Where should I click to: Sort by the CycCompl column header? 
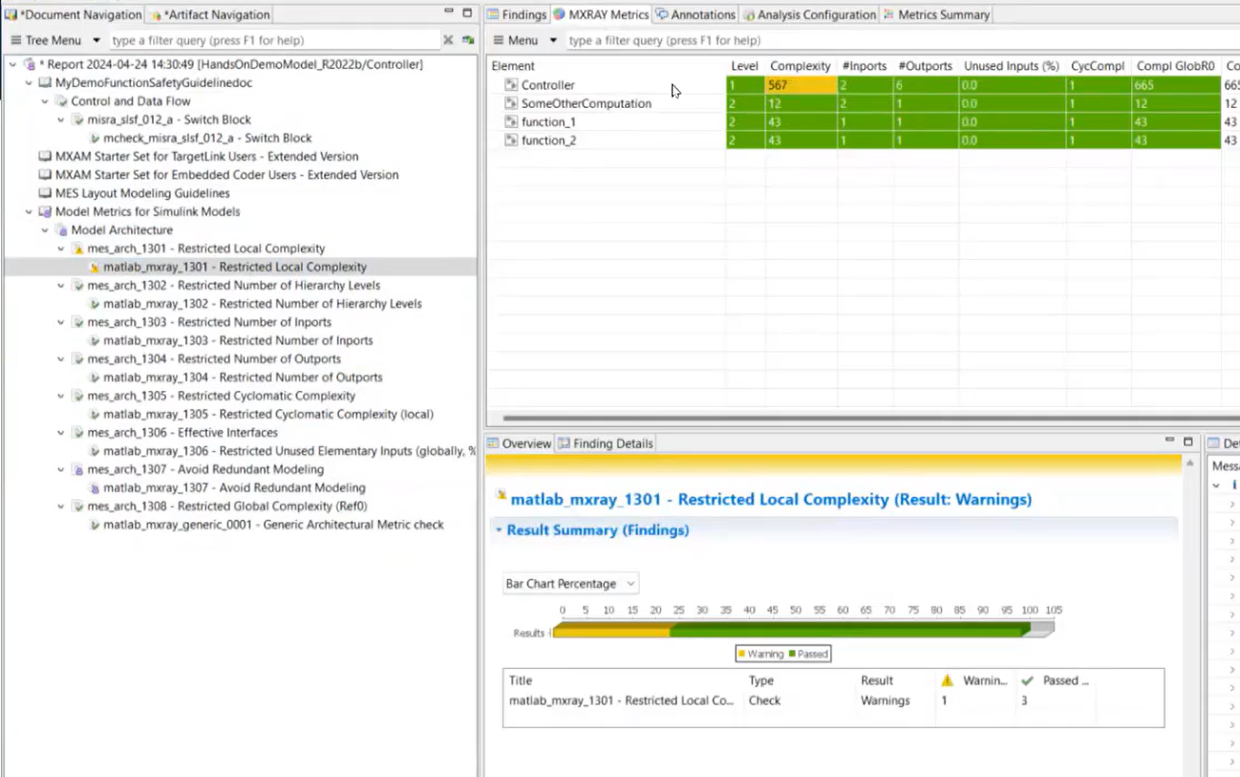click(1097, 66)
